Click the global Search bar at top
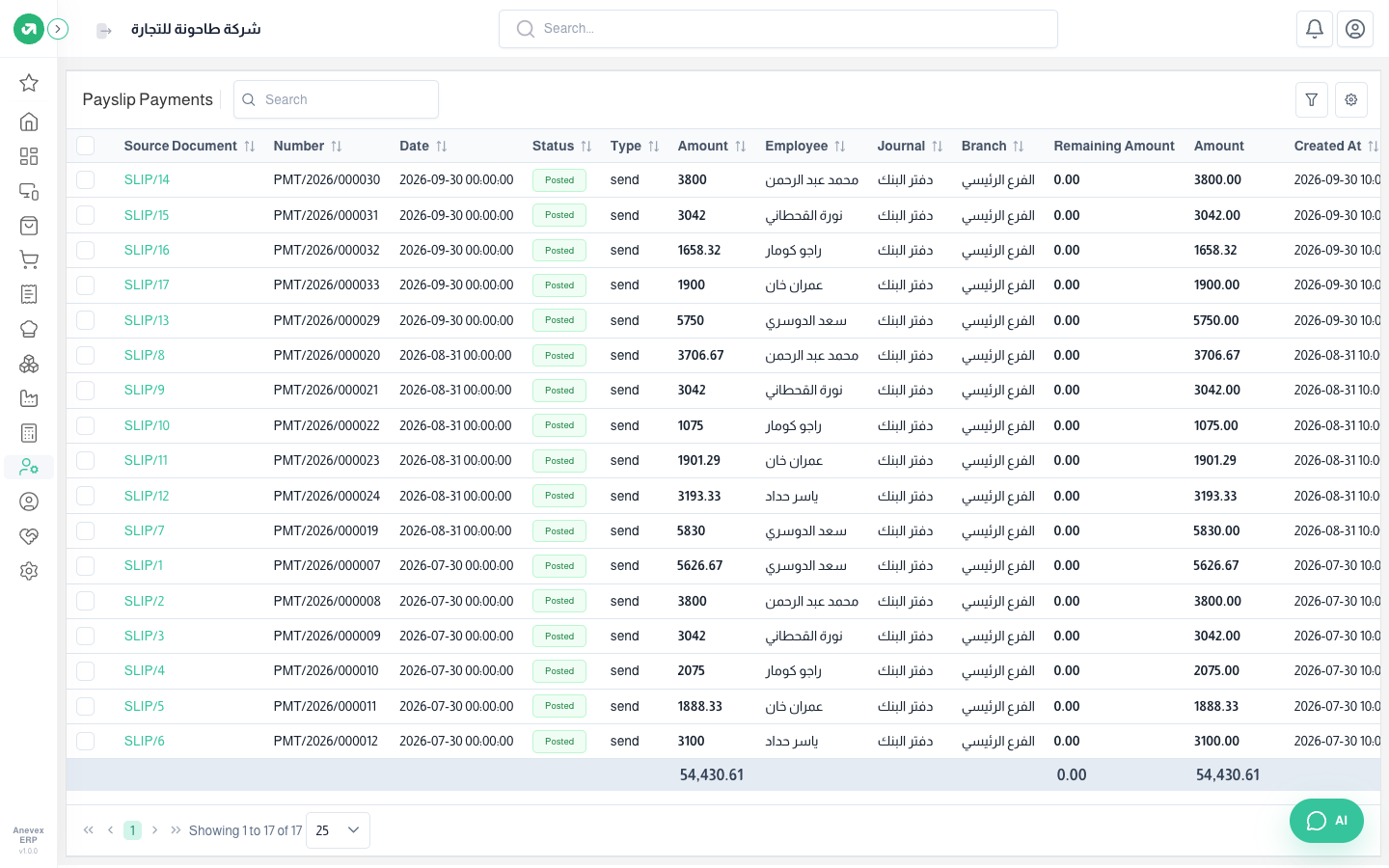The image size is (1389, 868). (x=778, y=29)
